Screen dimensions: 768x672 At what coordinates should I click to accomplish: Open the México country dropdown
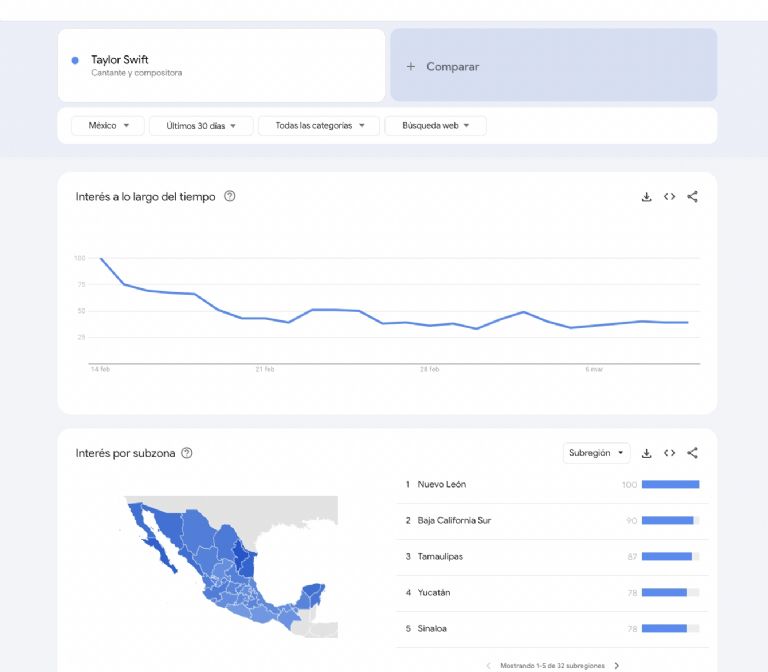point(108,126)
